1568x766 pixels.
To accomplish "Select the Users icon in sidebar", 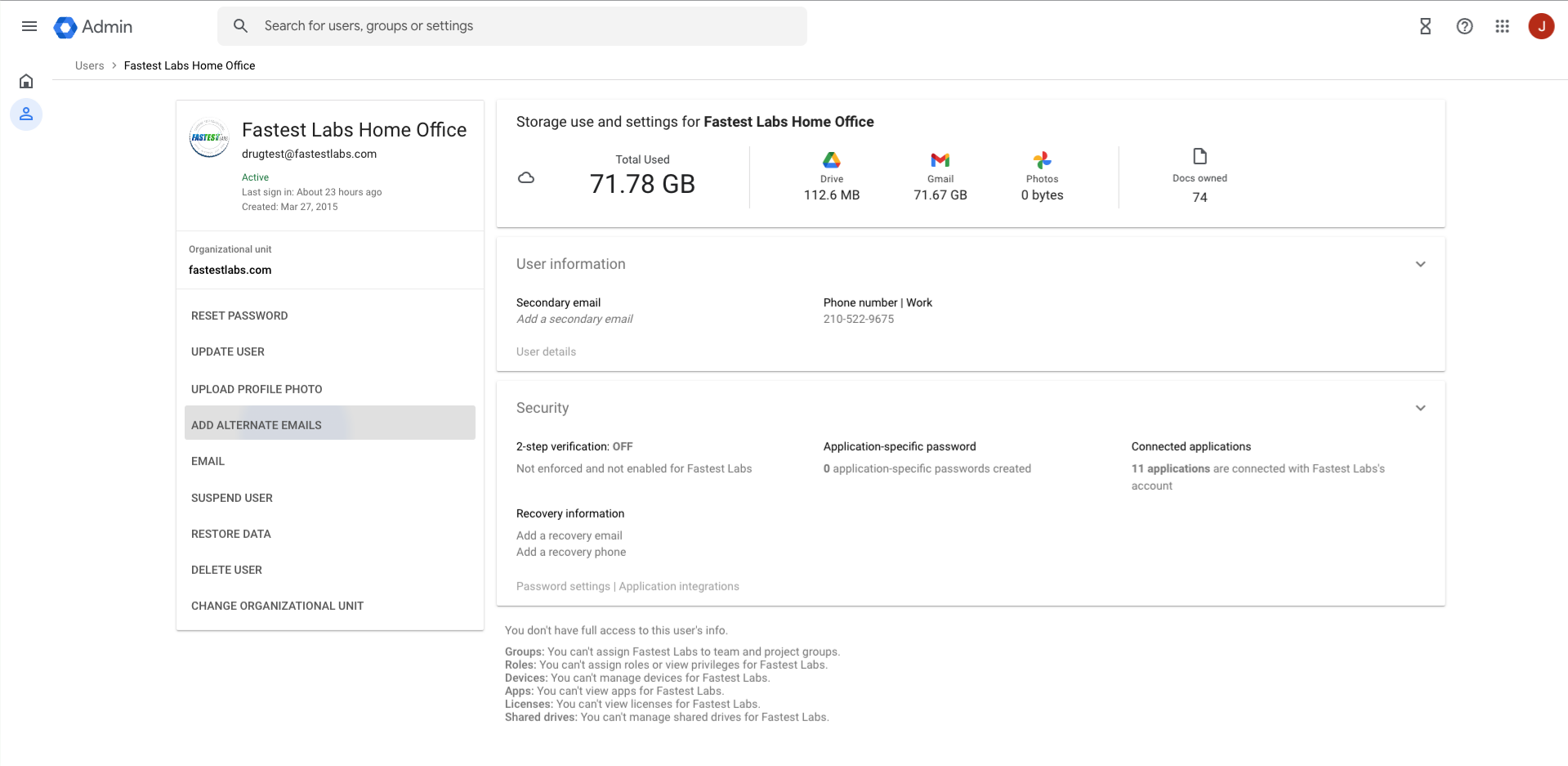I will coord(26,114).
